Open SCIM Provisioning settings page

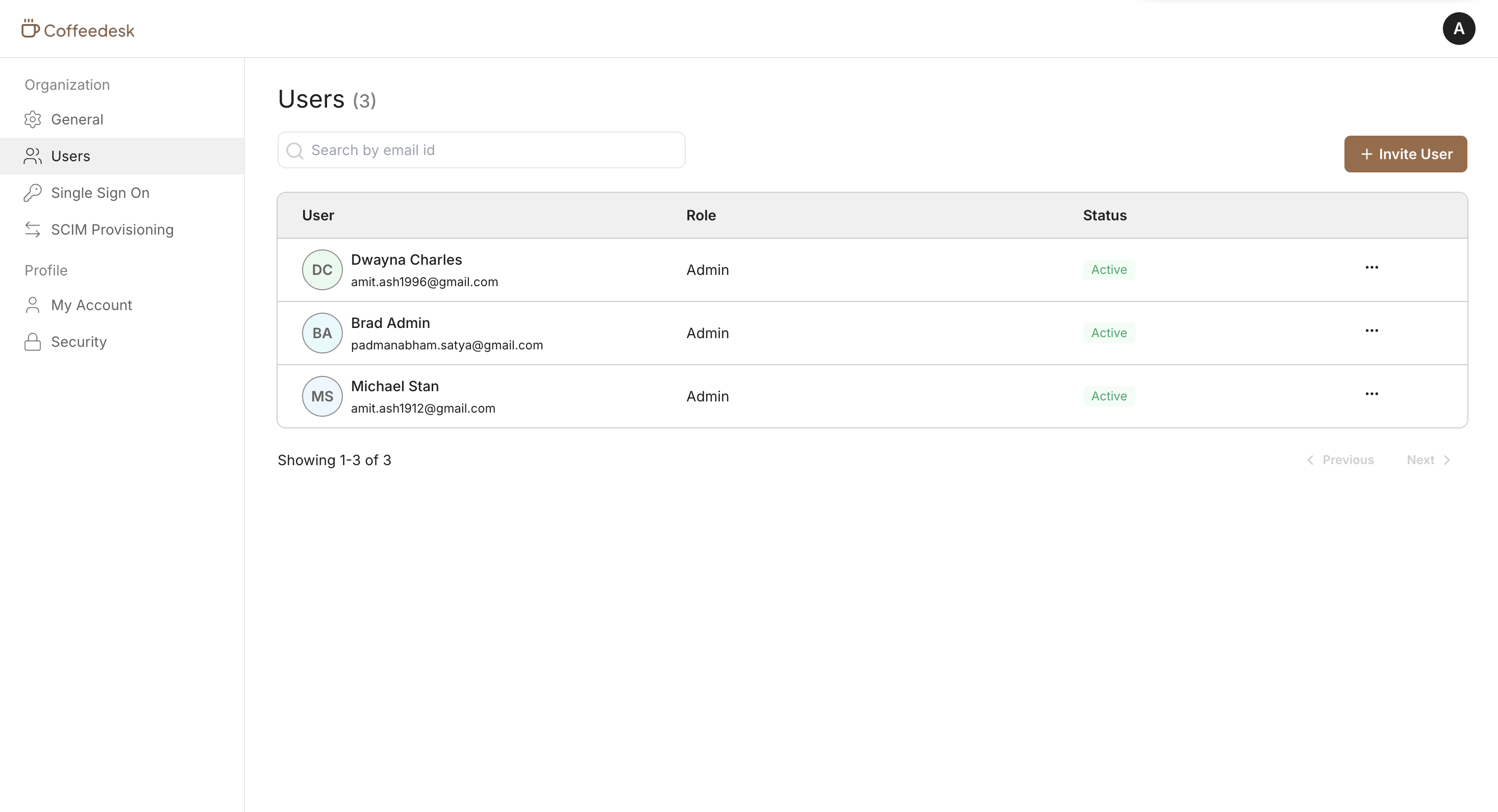112,230
